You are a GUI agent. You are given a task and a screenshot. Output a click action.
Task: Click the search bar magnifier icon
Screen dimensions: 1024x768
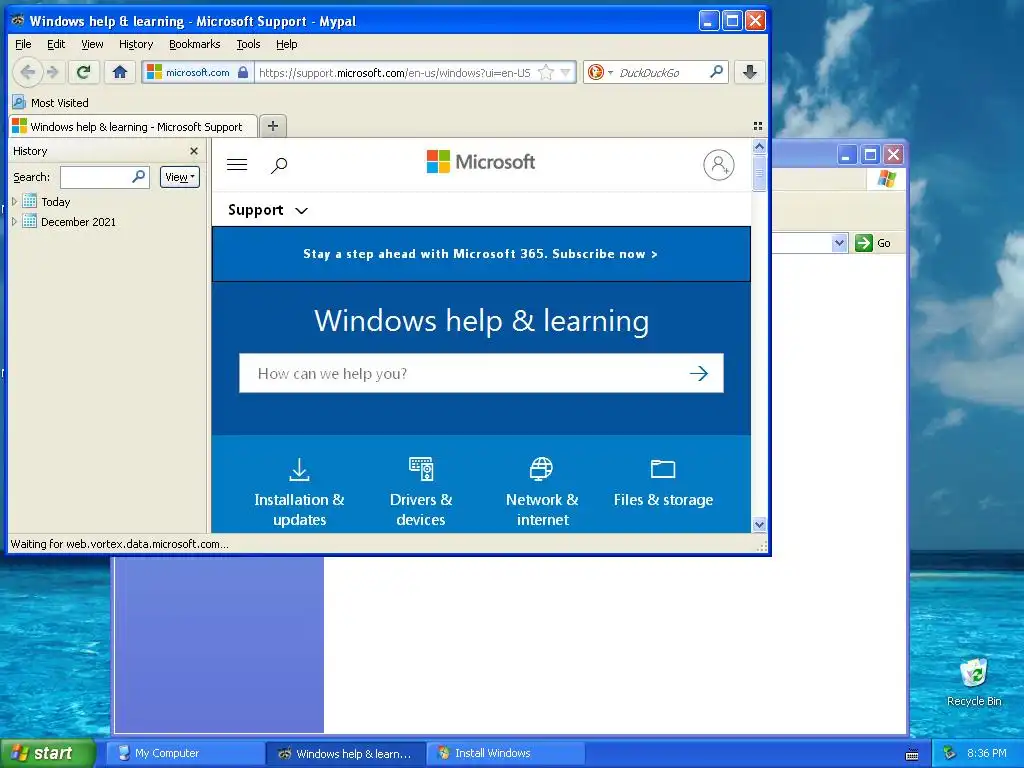[x=716, y=72]
